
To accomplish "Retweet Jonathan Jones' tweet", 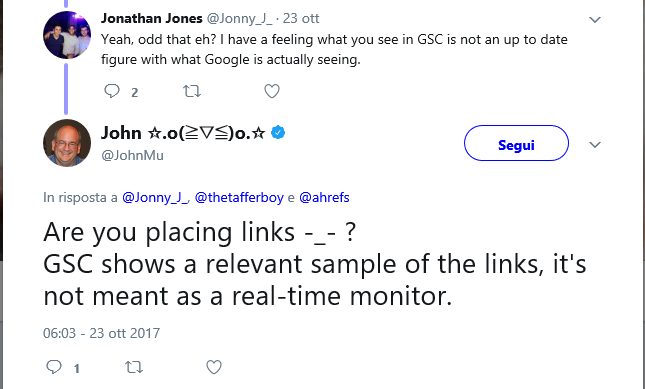I will (x=192, y=91).
